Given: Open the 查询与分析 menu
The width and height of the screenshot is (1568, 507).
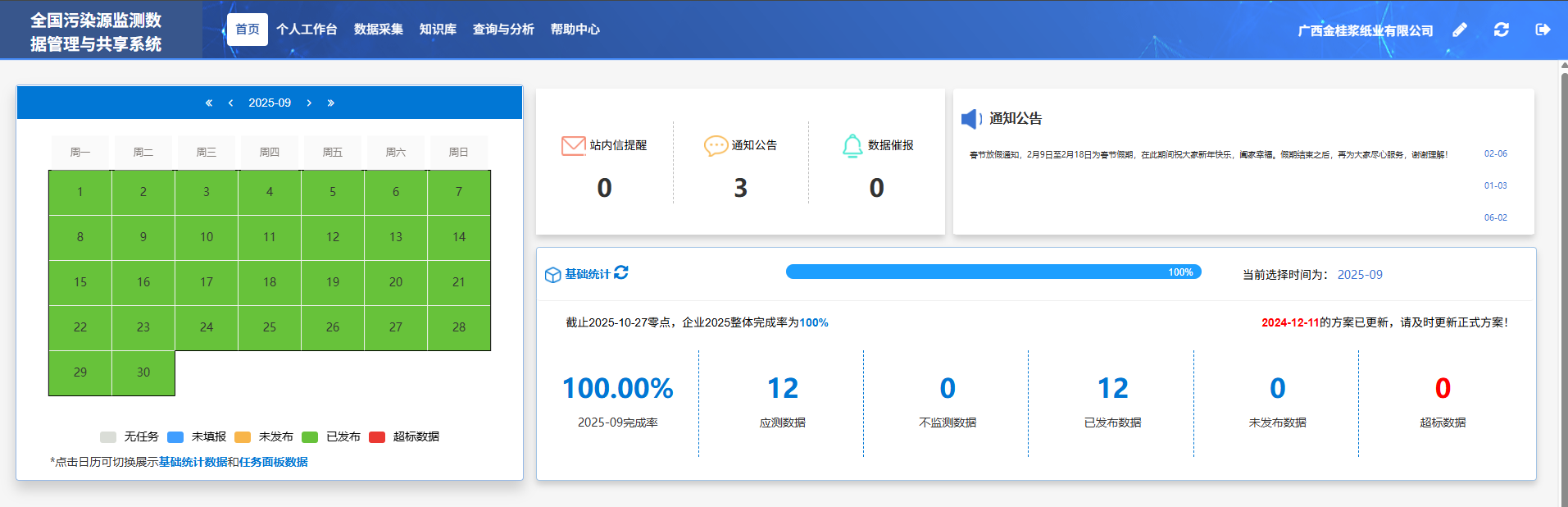Looking at the screenshot, I should pos(503,30).
